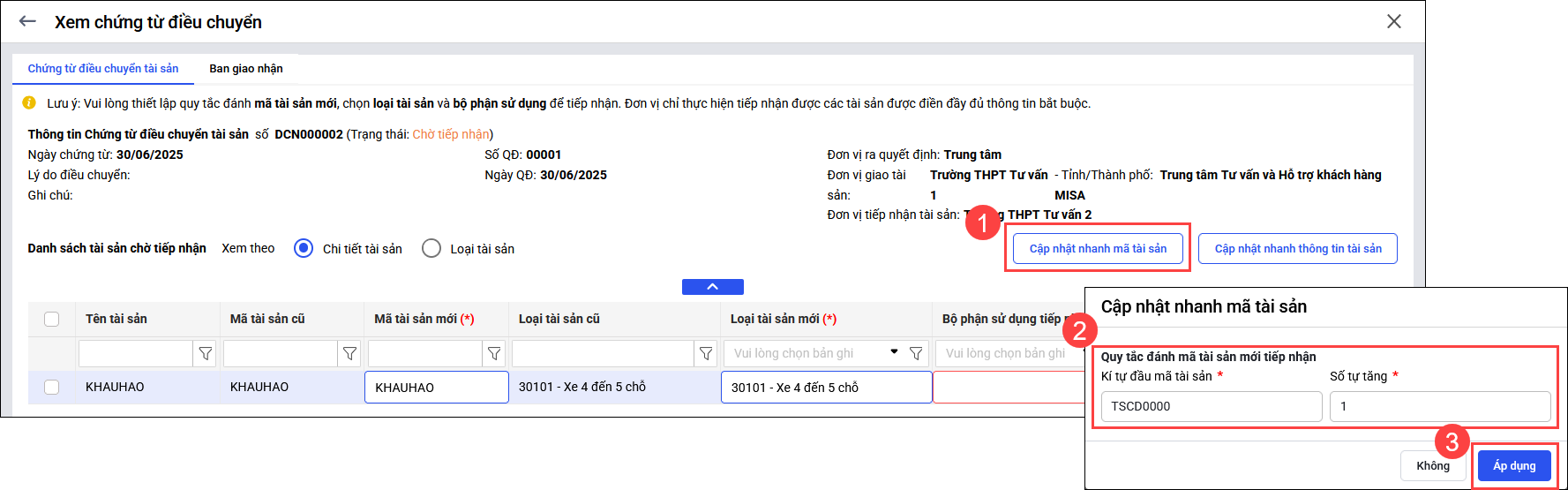Tick the select-all checkbox in table header
1568x490 pixels.
[52, 319]
